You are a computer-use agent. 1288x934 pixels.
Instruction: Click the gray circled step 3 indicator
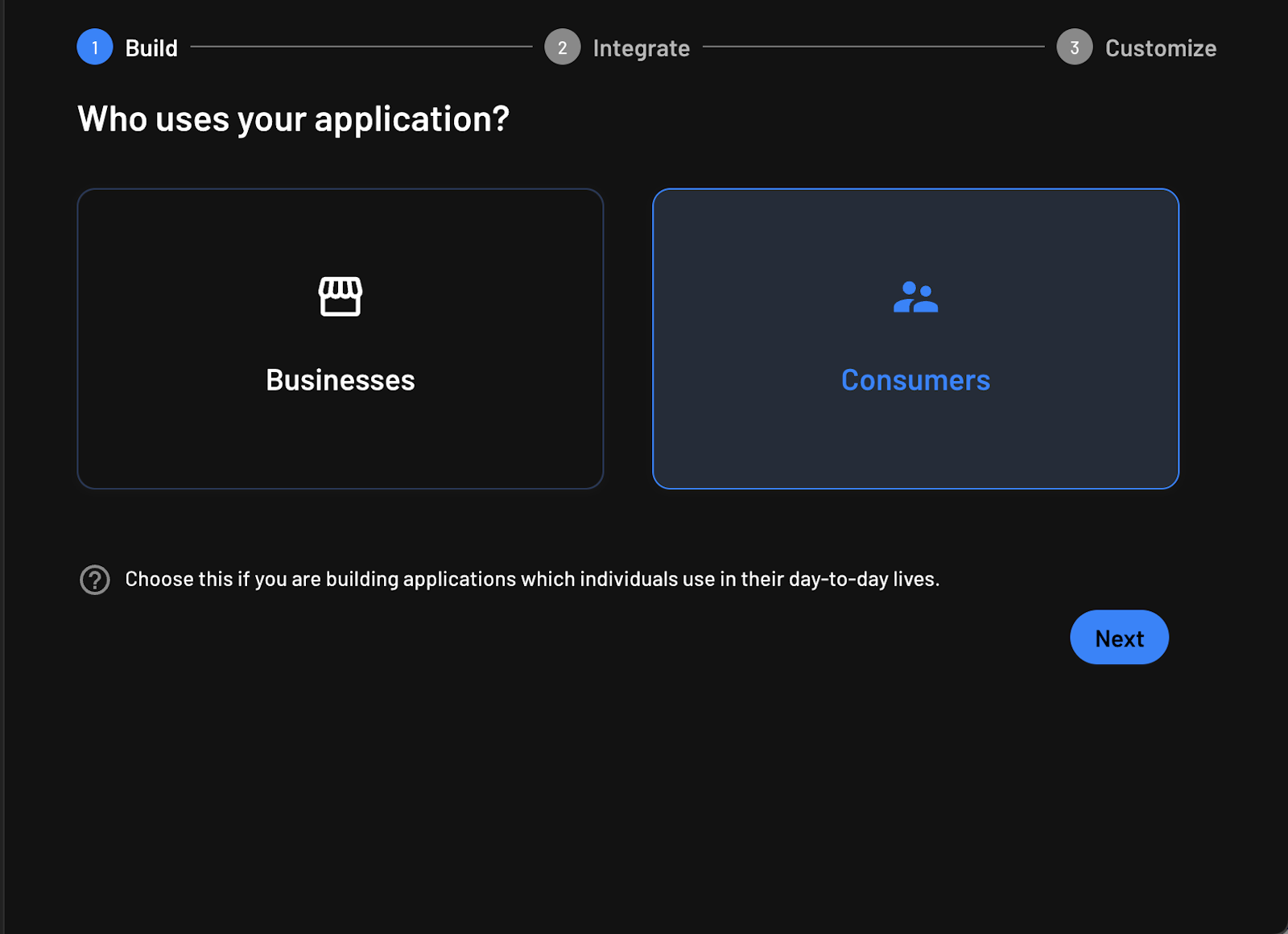pyautogui.click(x=1075, y=47)
